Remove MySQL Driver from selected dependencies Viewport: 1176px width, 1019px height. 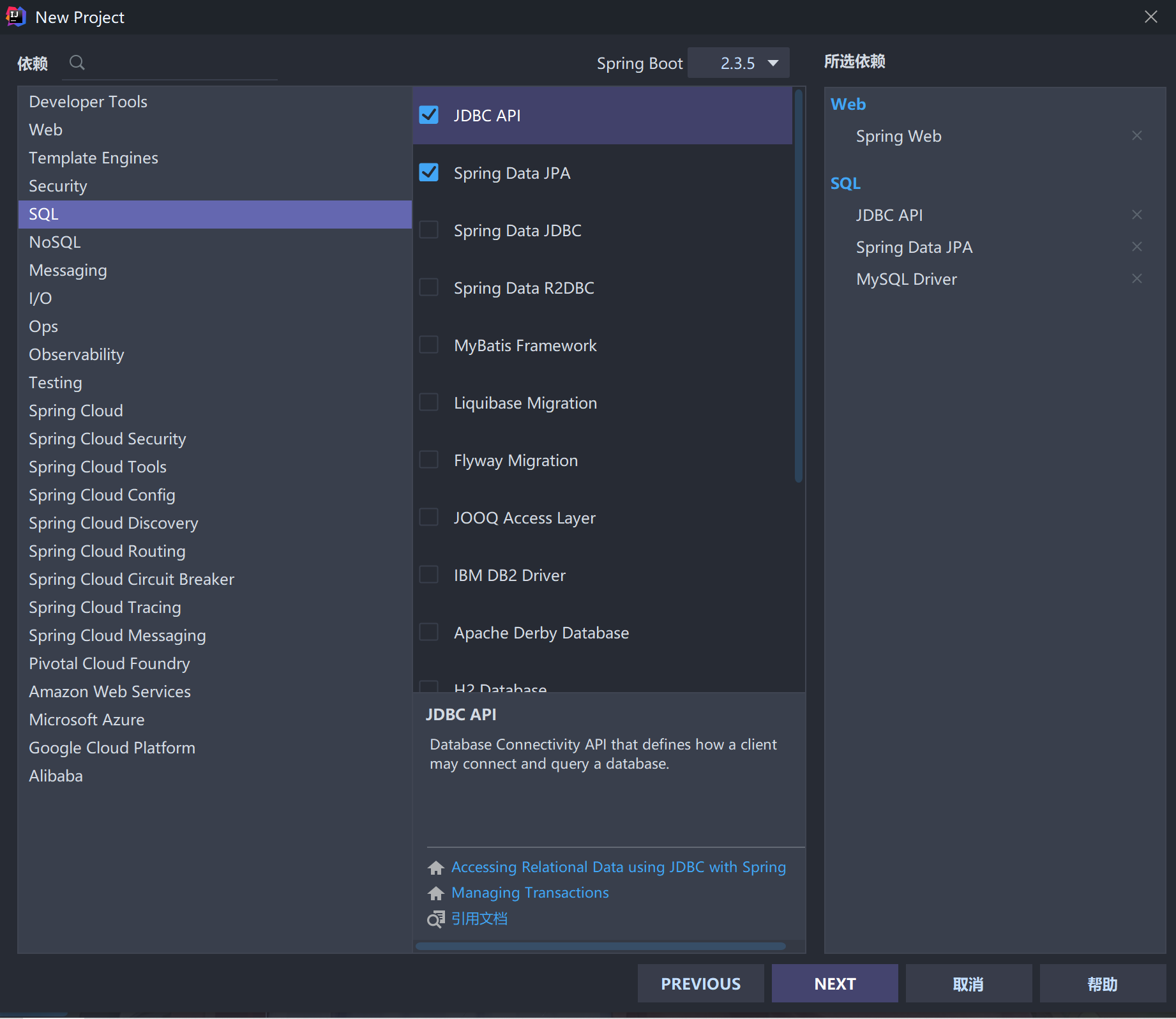tap(1137, 278)
